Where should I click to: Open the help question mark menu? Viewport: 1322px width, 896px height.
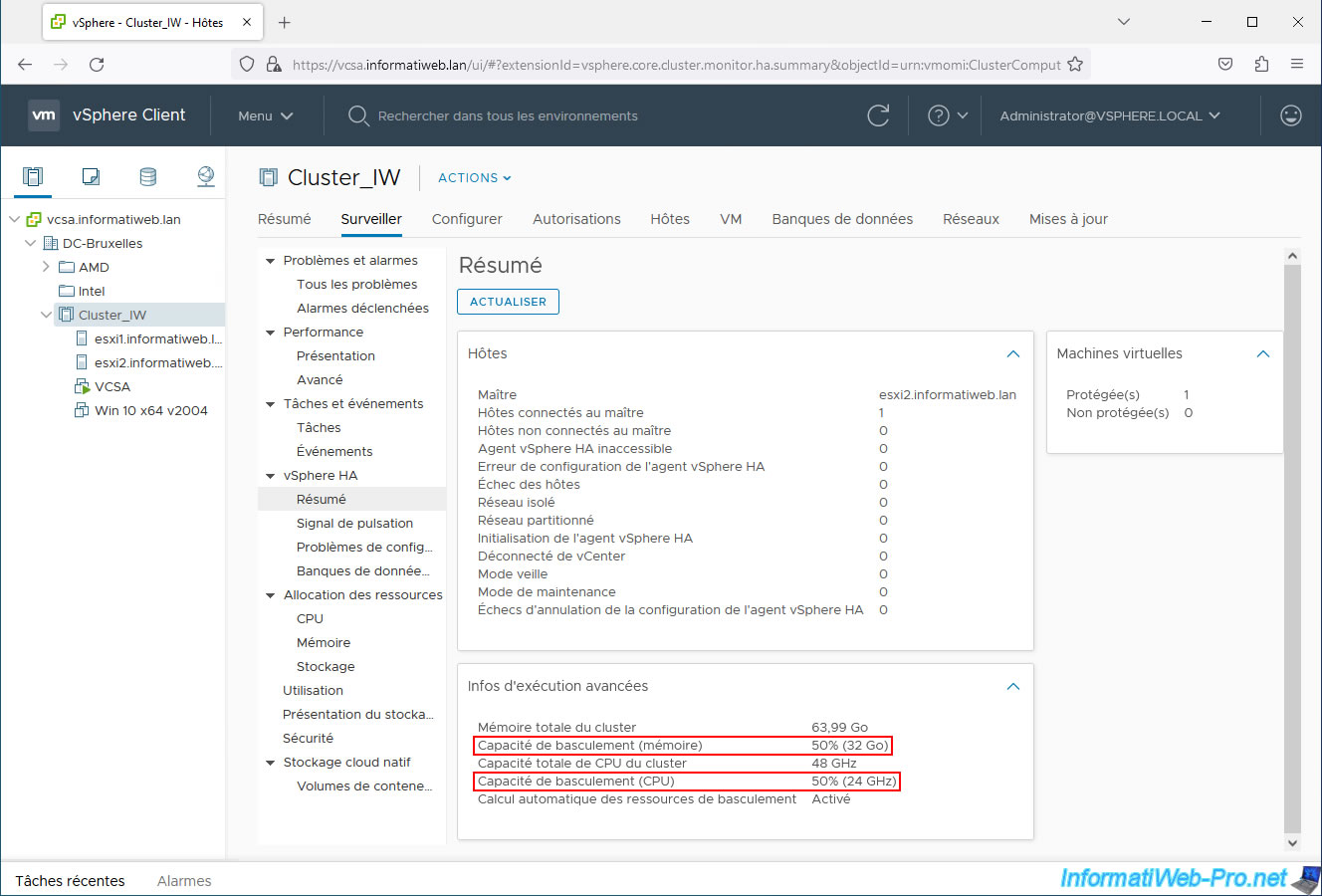pyautogui.click(x=948, y=115)
